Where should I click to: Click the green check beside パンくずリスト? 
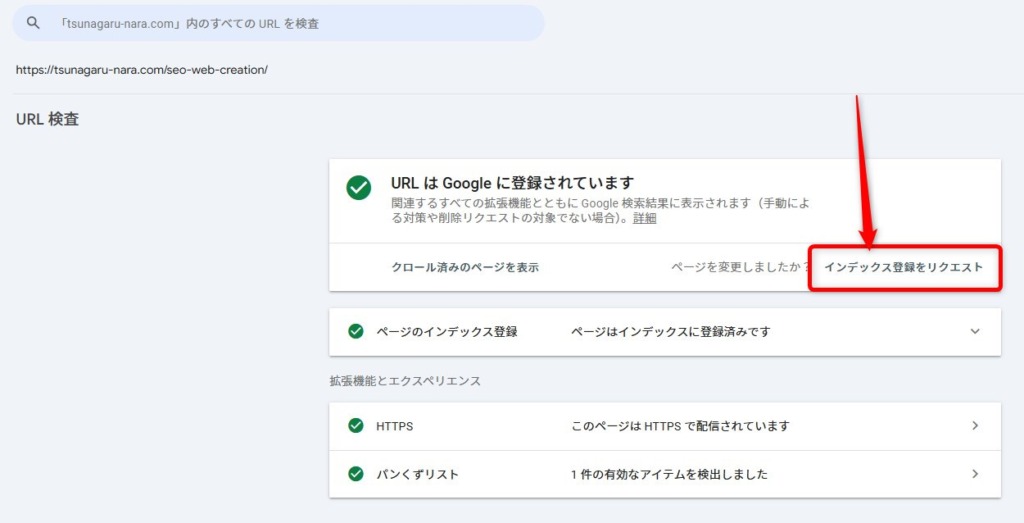[355, 474]
